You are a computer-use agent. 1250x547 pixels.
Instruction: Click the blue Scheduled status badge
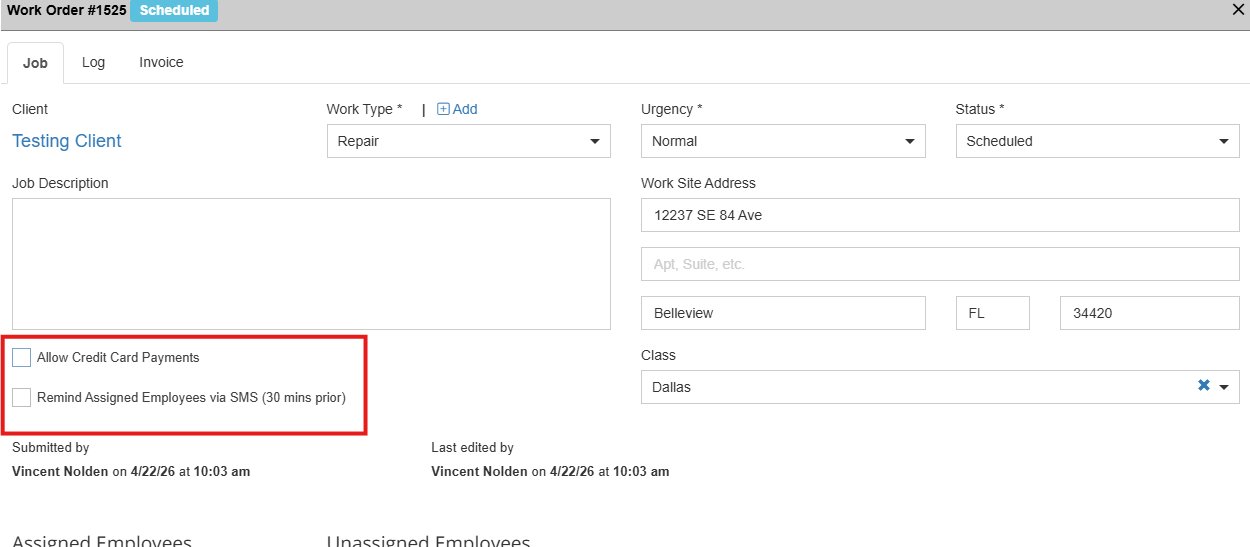[x=174, y=10]
